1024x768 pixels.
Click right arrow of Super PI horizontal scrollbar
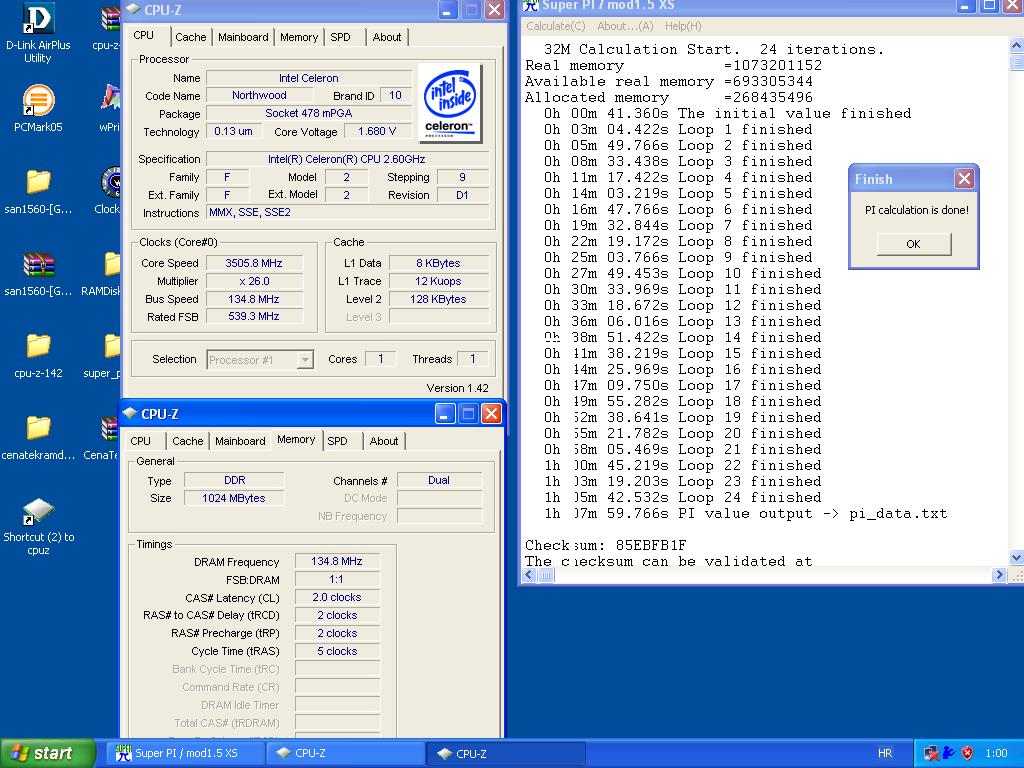(999, 575)
